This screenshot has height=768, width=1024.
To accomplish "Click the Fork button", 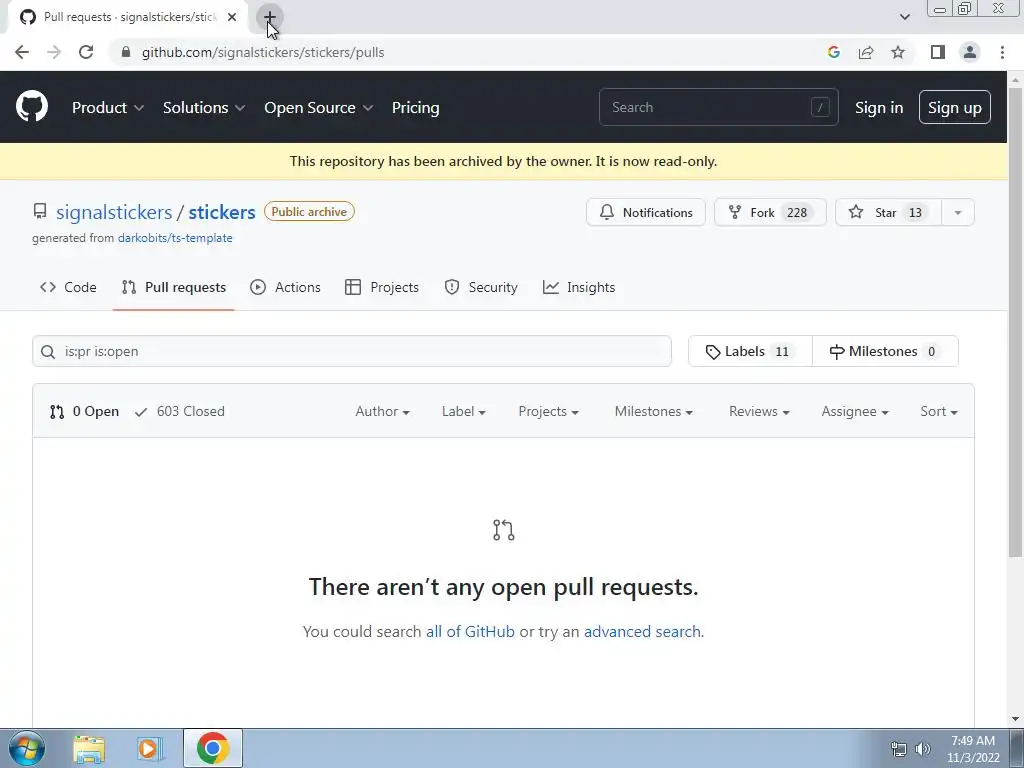I will [770, 212].
